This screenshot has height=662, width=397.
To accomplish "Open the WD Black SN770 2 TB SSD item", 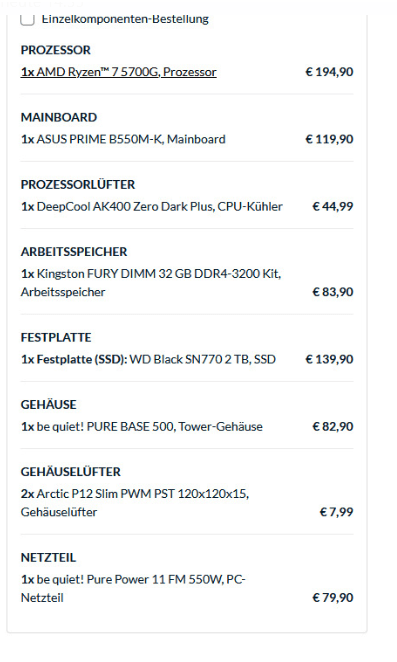I will [x=148, y=359].
